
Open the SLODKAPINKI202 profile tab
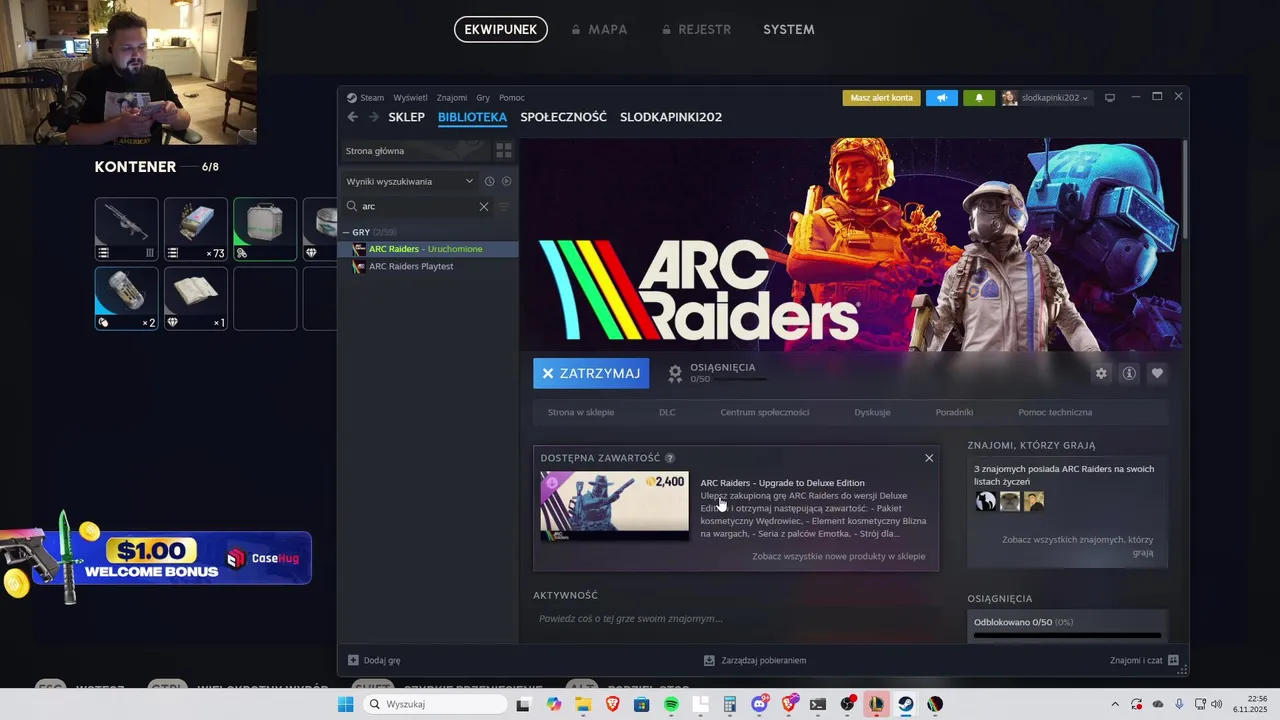(x=671, y=117)
